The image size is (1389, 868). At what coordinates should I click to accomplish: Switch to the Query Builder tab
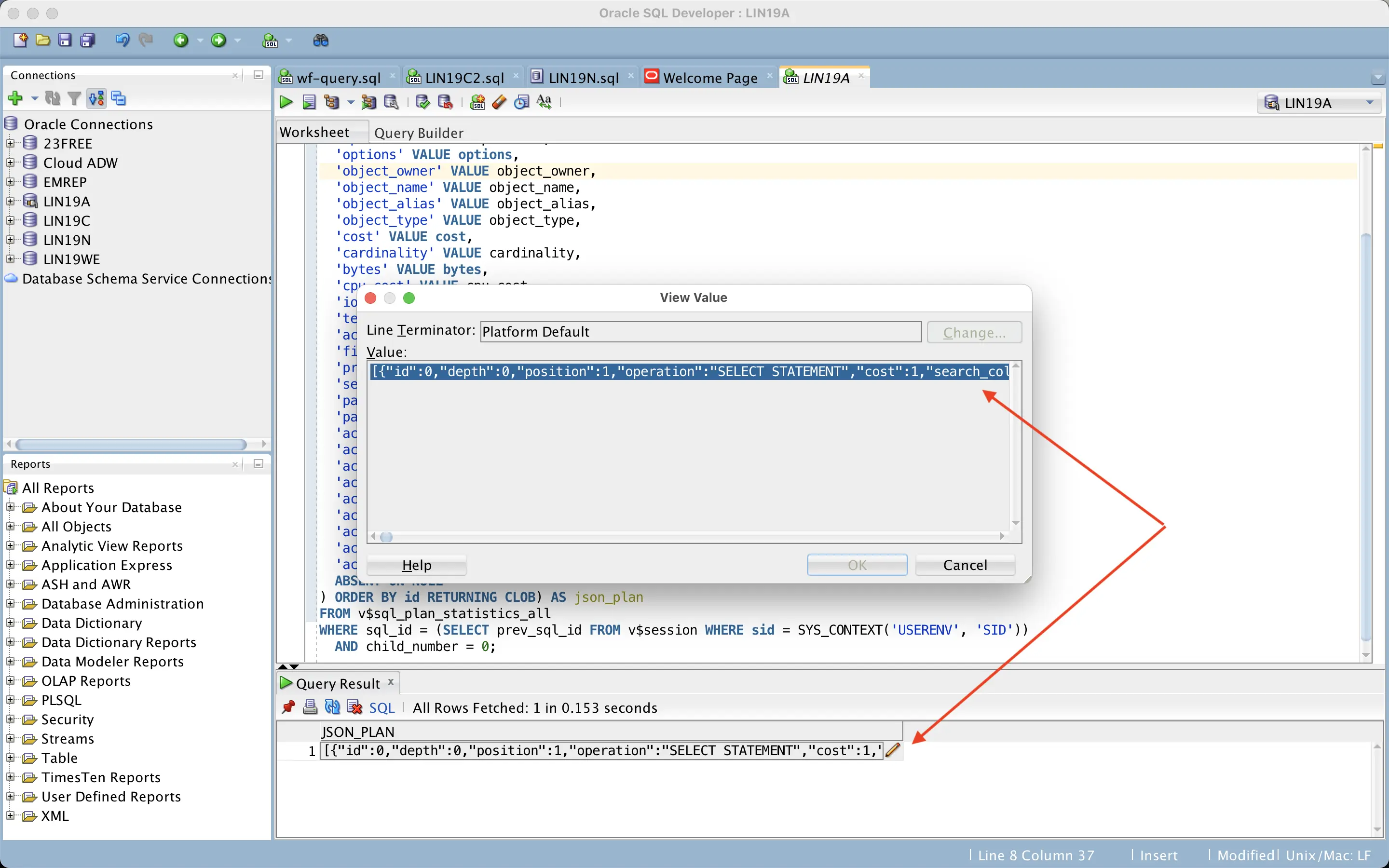419,133
